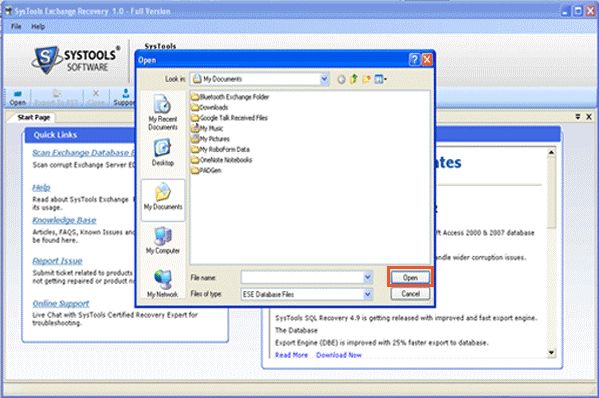Image resolution: width=599 pixels, height=398 pixels.
Task: Click the Open toolbar icon
Action: coord(18,98)
